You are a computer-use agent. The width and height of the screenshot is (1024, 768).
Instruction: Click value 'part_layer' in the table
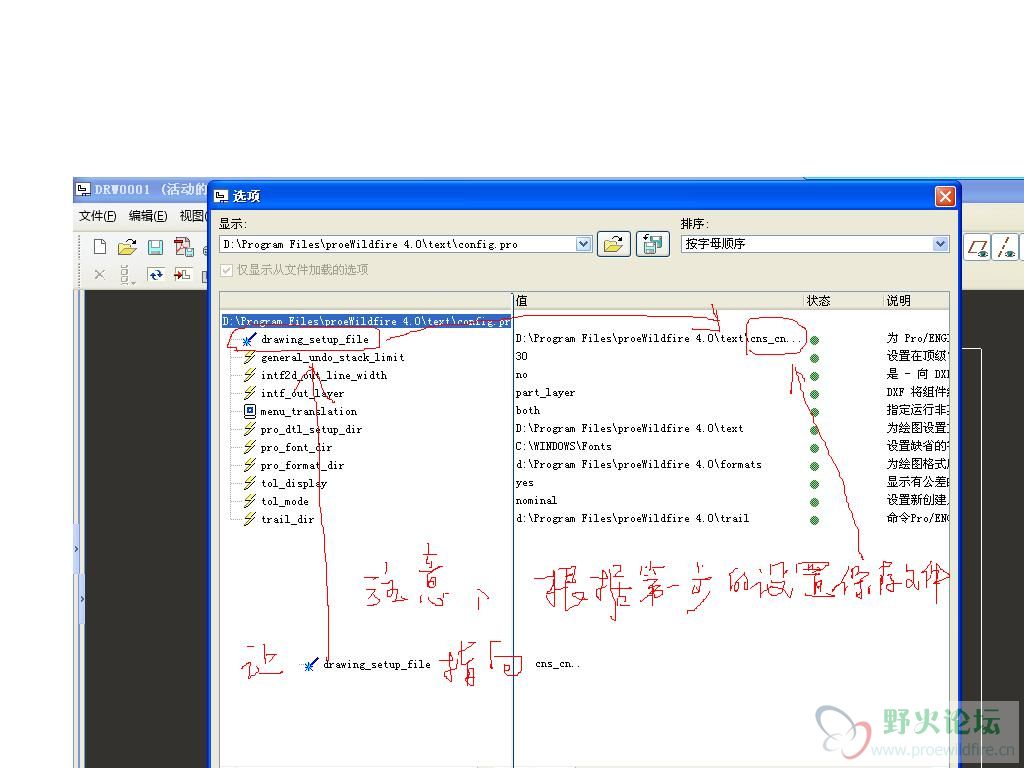tap(545, 392)
